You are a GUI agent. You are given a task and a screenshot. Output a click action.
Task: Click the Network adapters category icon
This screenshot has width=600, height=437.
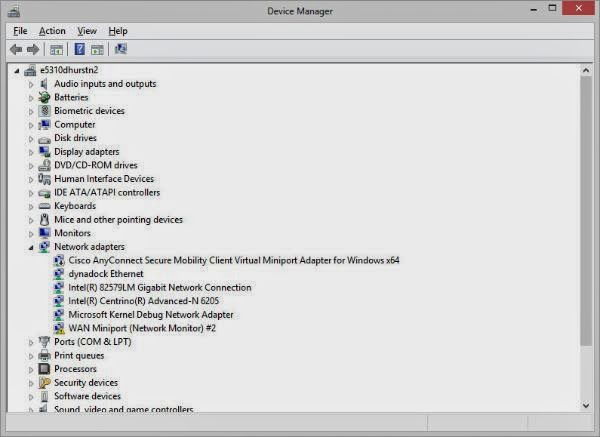[x=44, y=247]
